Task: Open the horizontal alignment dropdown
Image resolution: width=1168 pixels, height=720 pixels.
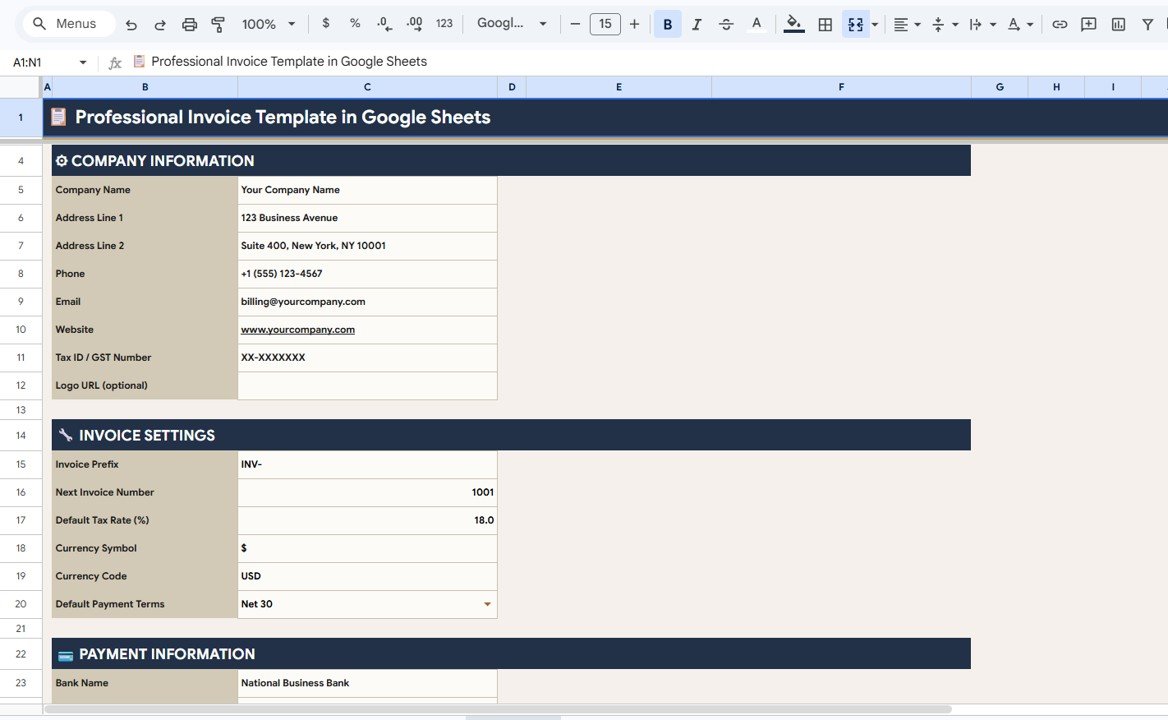Action: click(905, 23)
